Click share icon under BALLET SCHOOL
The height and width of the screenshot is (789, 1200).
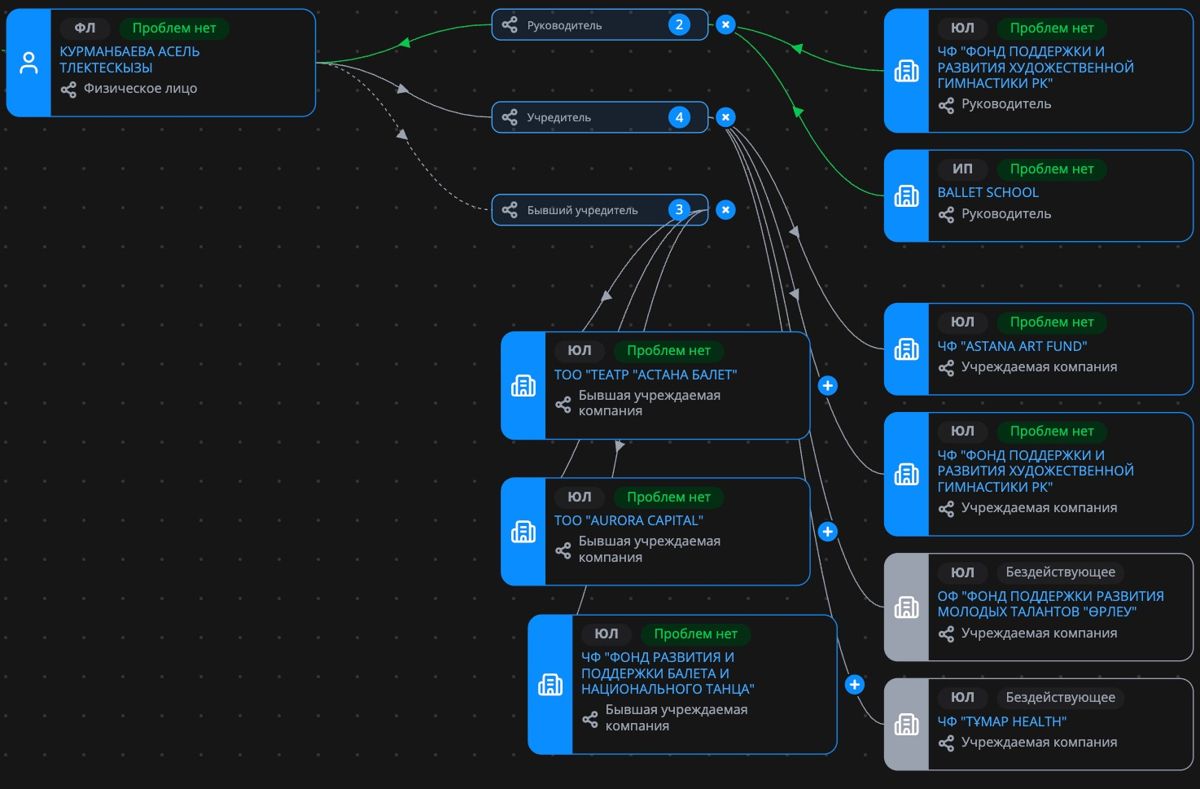click(x=946, y=214)
